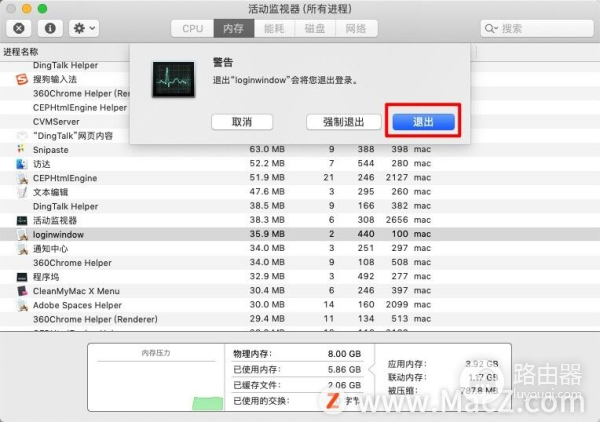Click the 活动监视器 process icon
Image resolution: width=600 pixels, height=422 pixels.
22,220
